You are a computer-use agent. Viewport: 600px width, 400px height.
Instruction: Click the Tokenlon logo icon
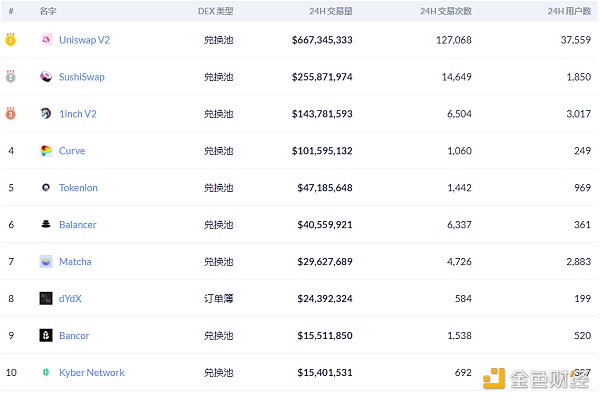(x=46, y=188)
